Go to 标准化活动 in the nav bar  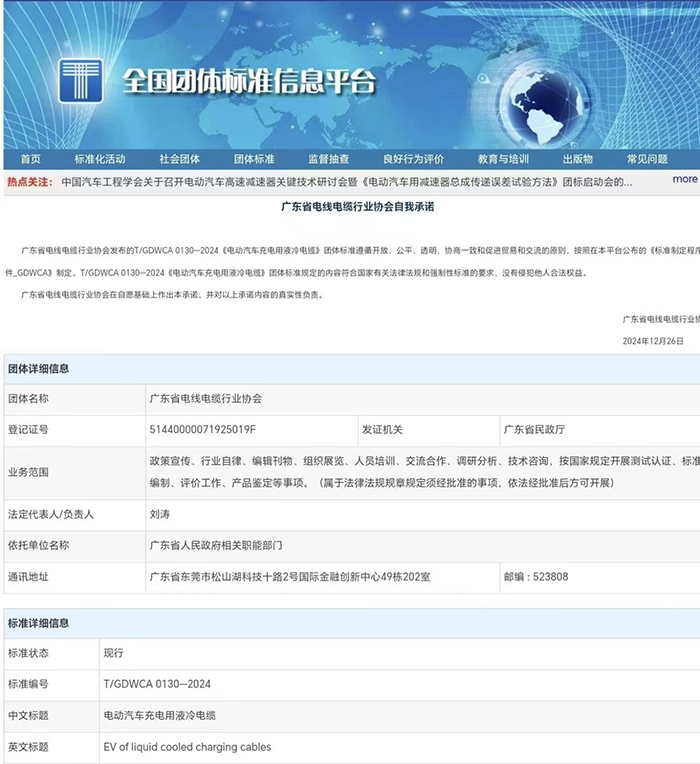tap(99, 159)
